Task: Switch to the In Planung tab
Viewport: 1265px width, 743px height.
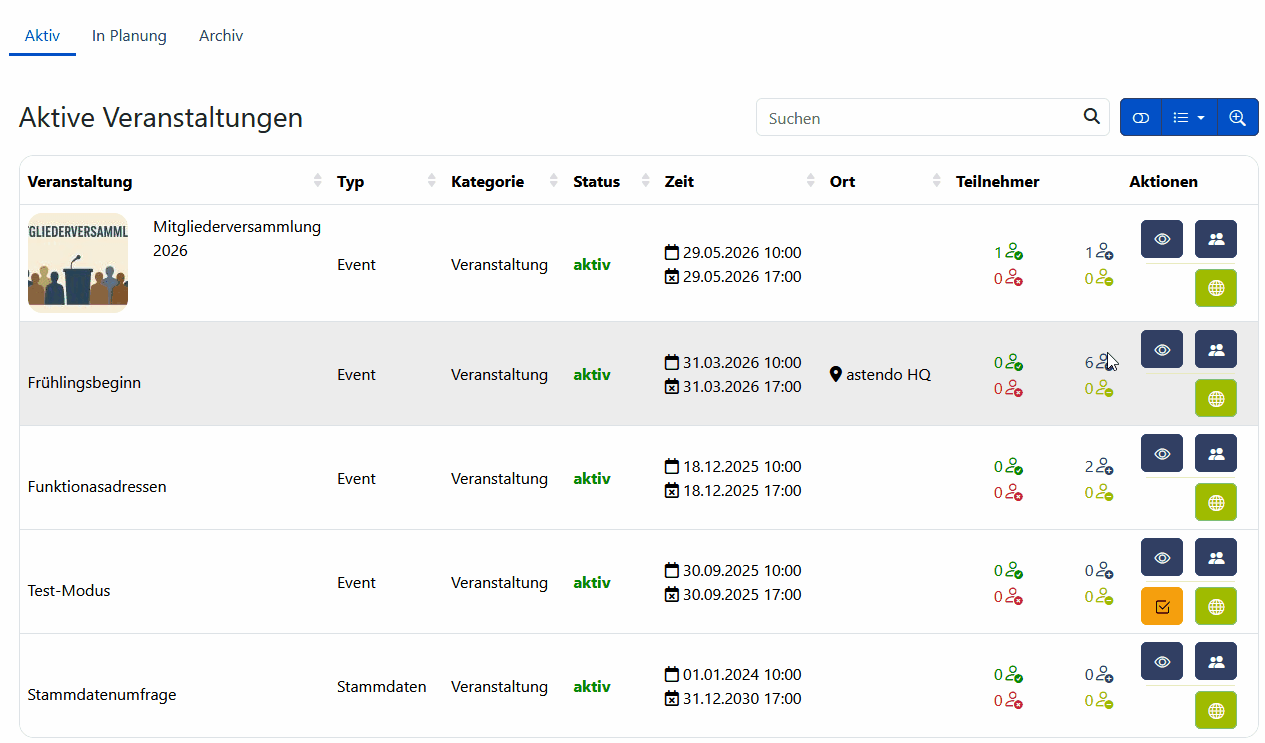Action: click(x=129, y=36)
